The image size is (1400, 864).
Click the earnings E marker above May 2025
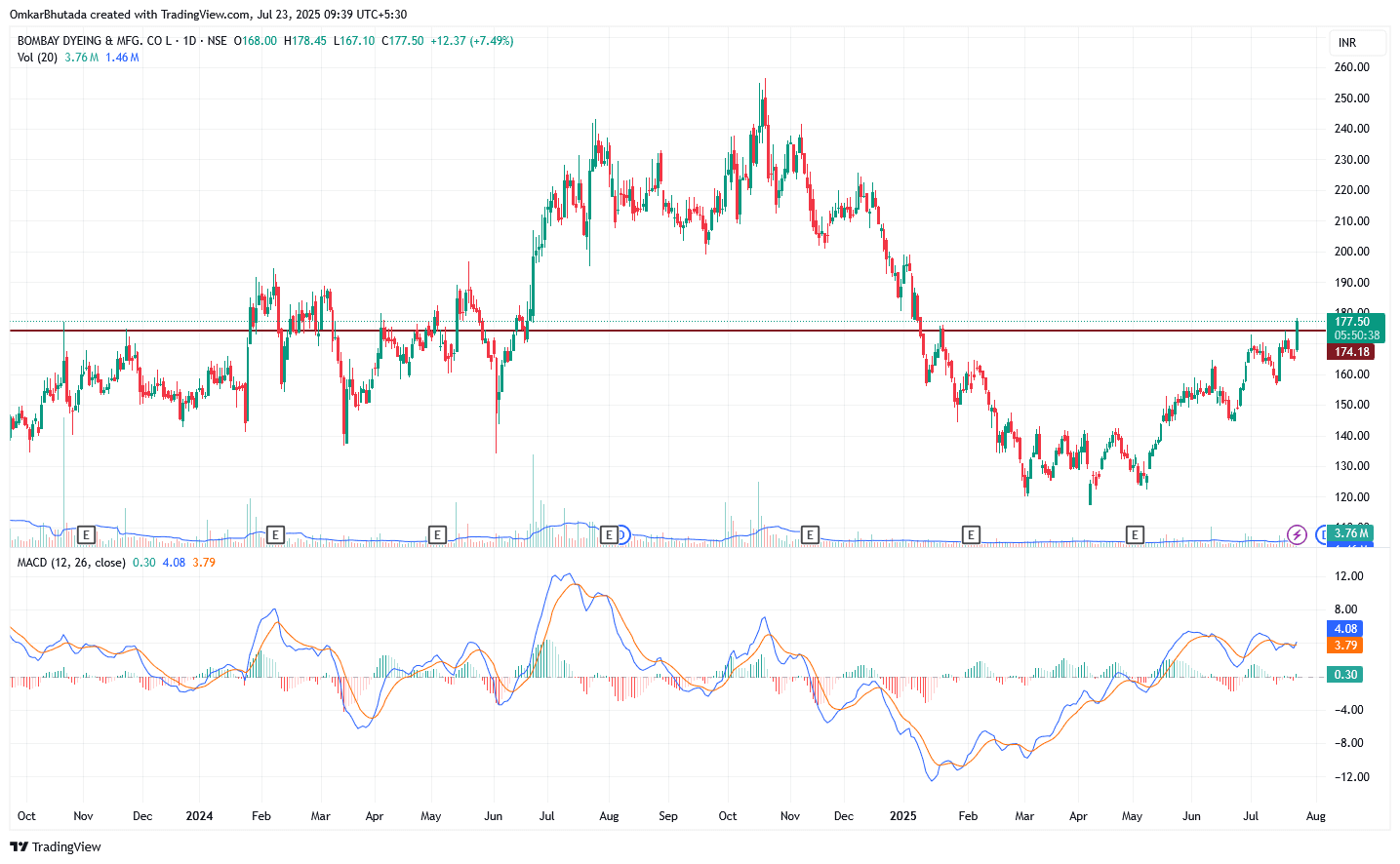pos(1135,534)
